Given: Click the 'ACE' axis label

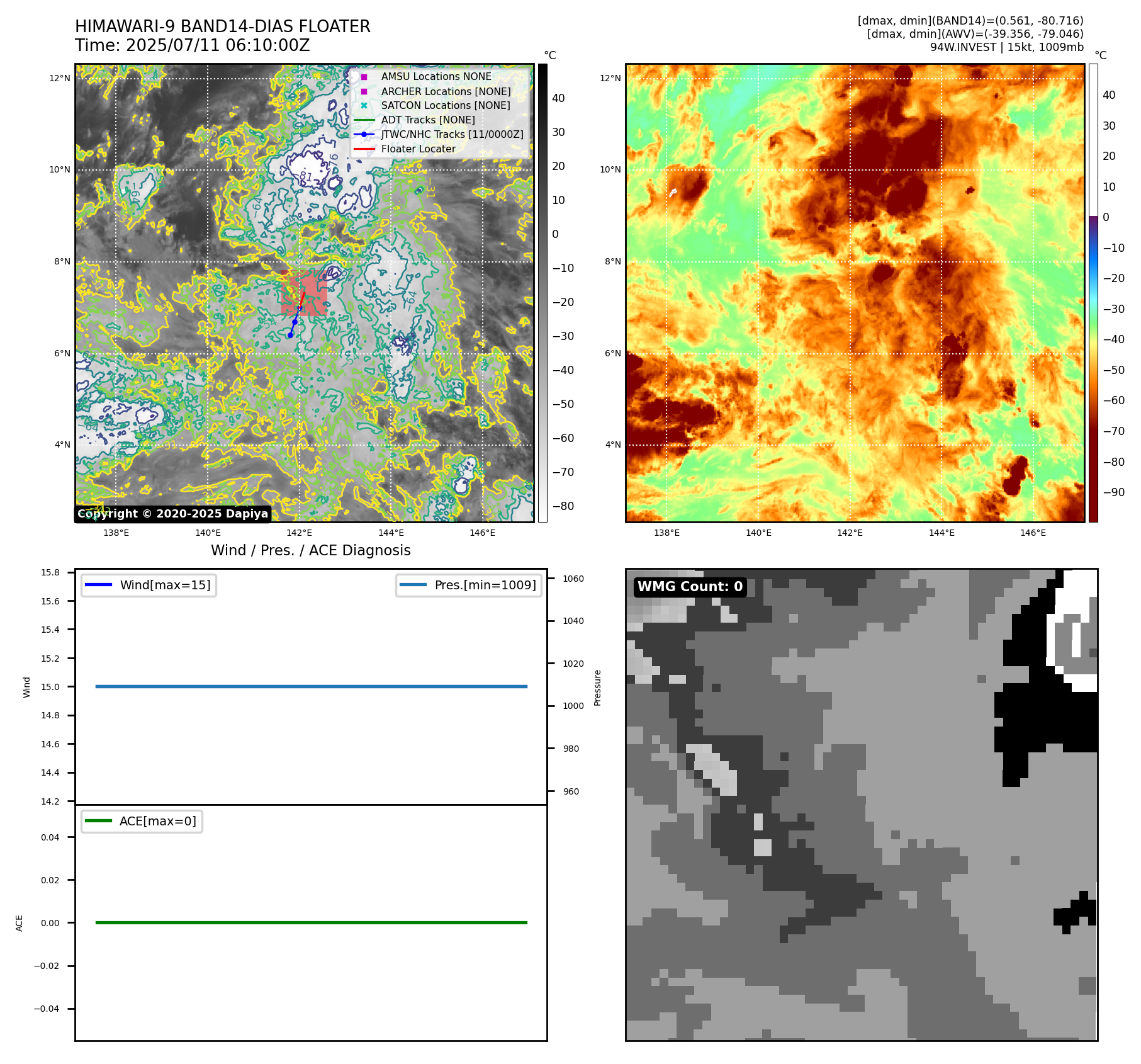Looking at the screenshot, I should (20, 923).
